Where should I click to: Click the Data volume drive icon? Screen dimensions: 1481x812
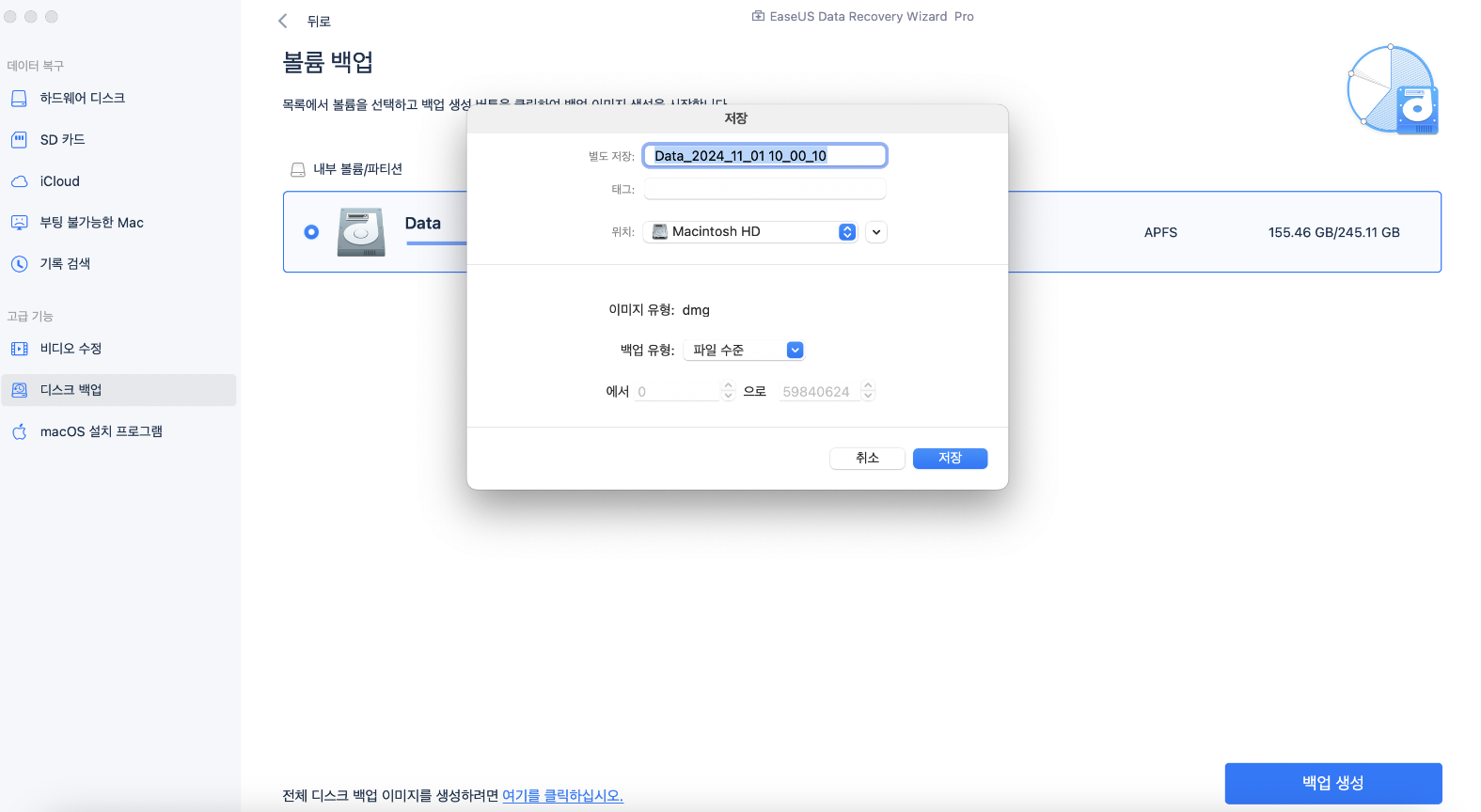pos(361,232)
